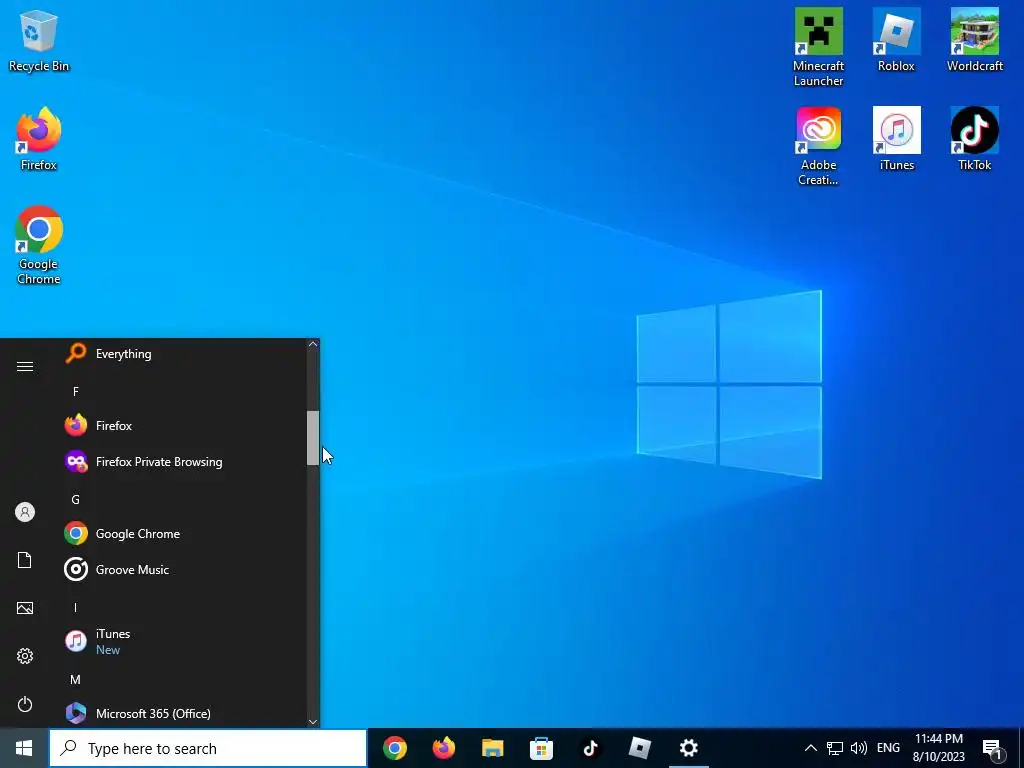Launch Everything from the app list
The height and width of the screenshot is (768, 1024).
(x=183, y=354)
